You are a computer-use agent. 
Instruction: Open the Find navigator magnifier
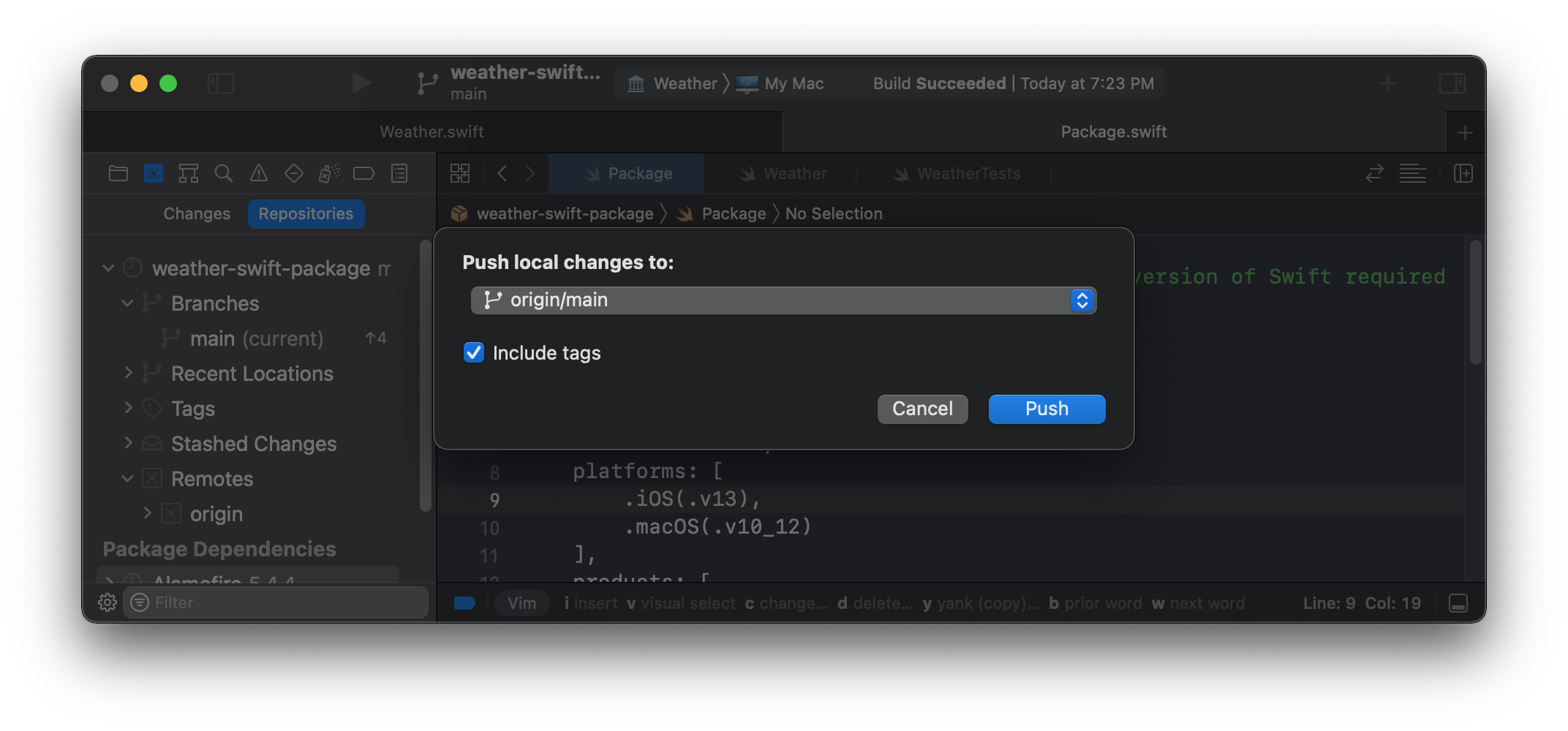224,173
